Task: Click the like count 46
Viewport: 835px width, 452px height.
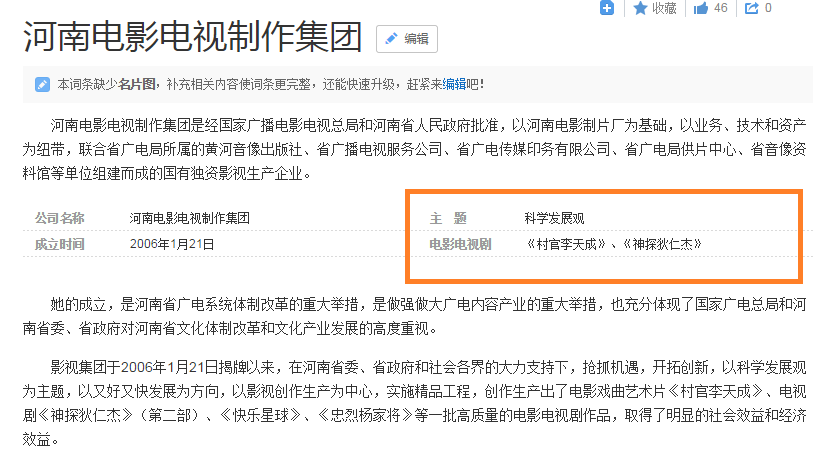Action: [x=721, y=8]
